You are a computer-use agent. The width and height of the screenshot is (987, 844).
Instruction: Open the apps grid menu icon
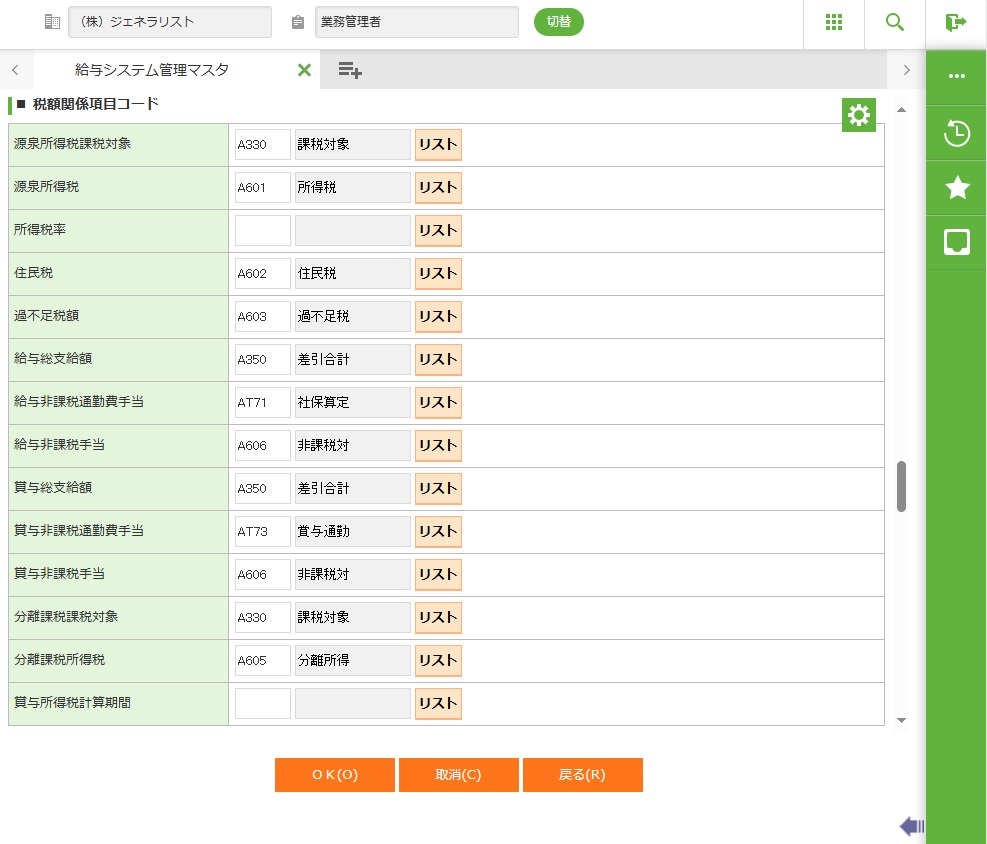[834, 23]
